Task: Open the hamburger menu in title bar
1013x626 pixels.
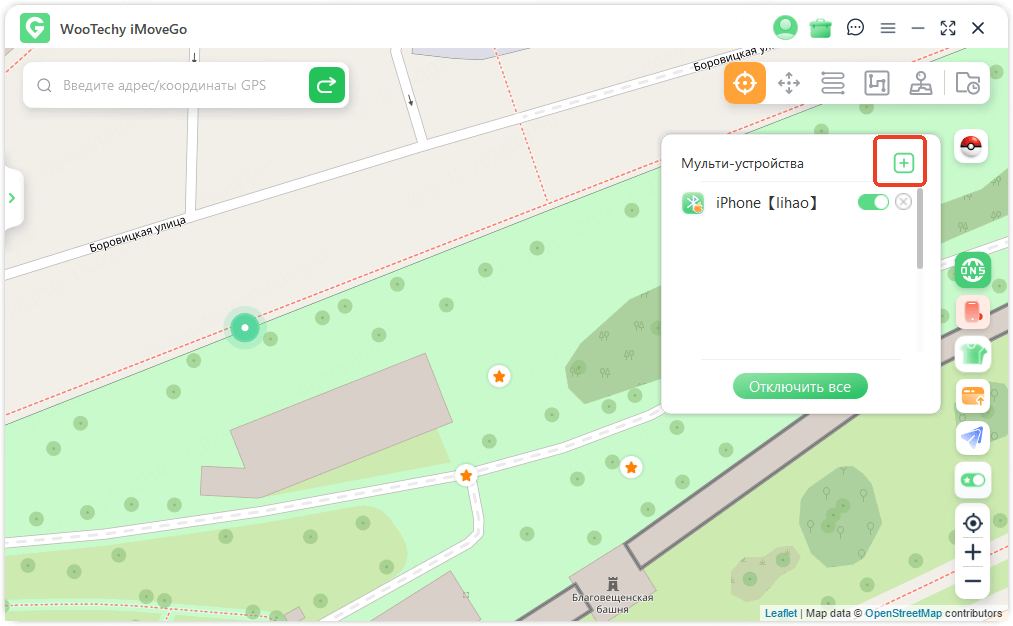Action: tap(887, 28)
